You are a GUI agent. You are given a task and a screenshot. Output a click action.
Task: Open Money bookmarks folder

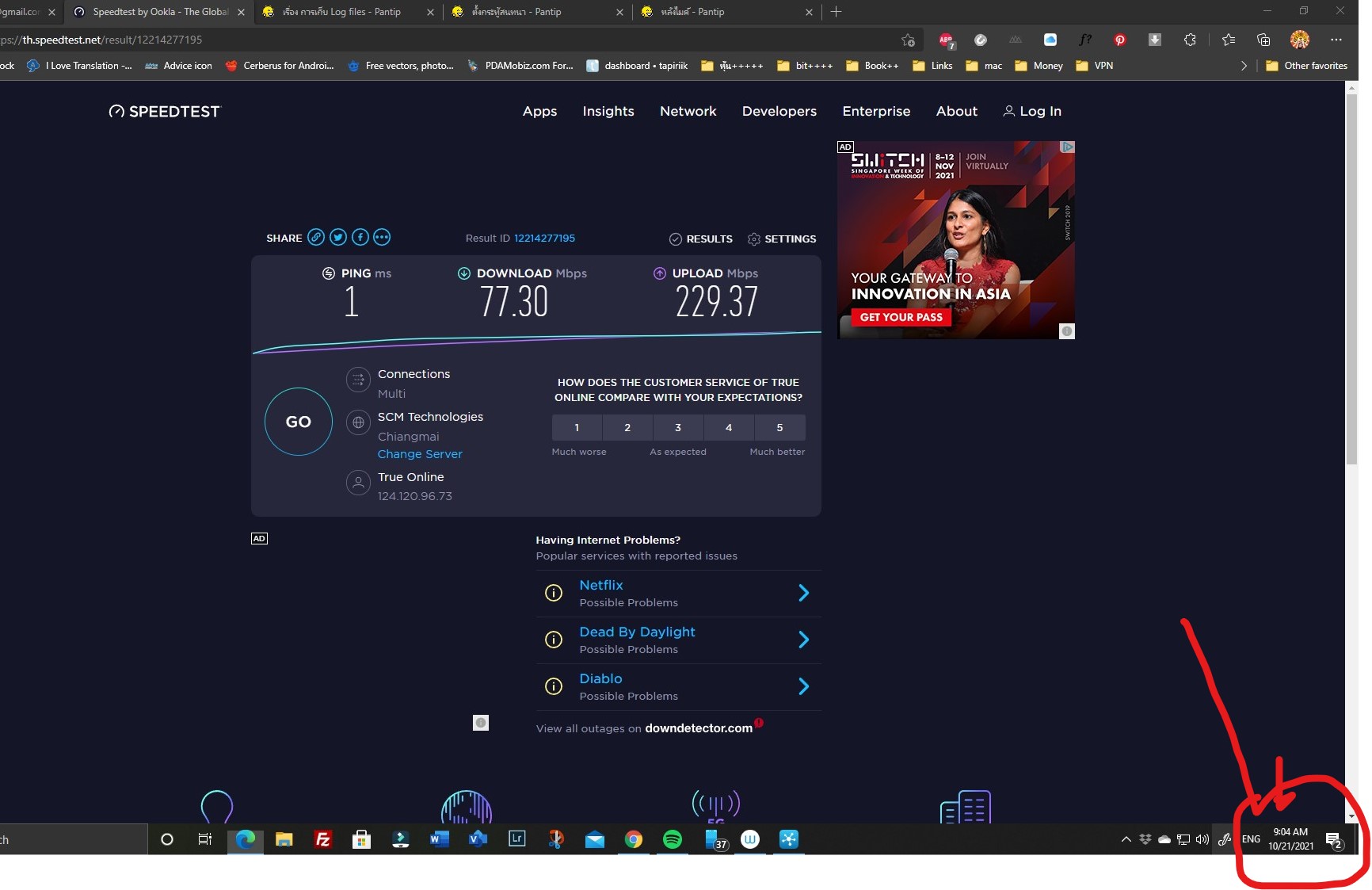point(1039,66)
